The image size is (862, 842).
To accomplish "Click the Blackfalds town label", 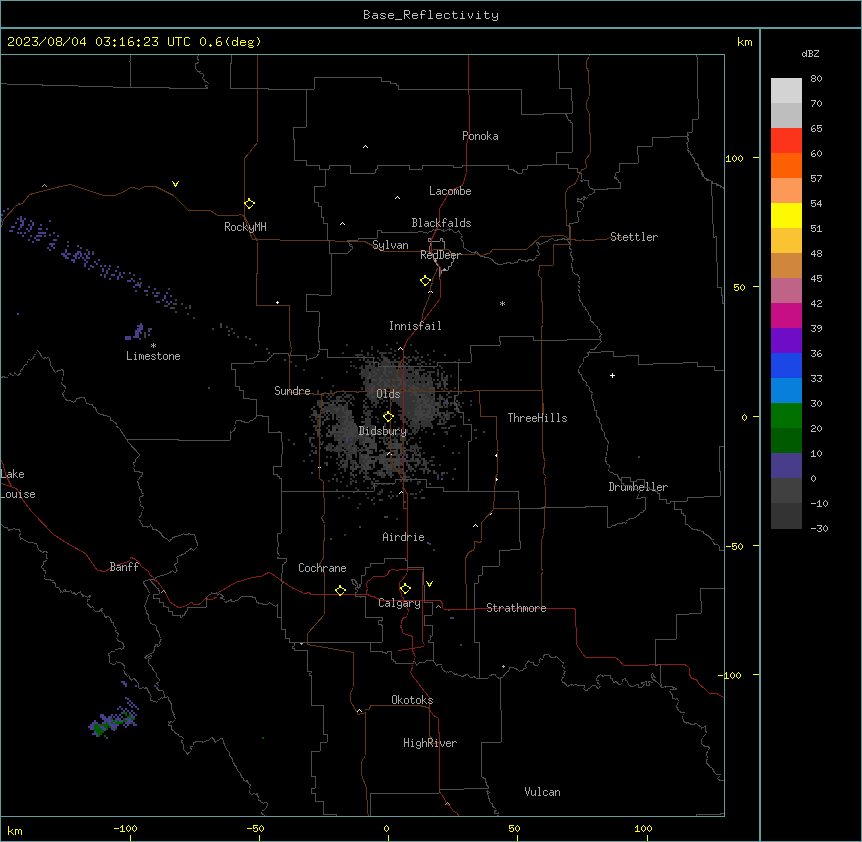I will click(x=441, y=223).
